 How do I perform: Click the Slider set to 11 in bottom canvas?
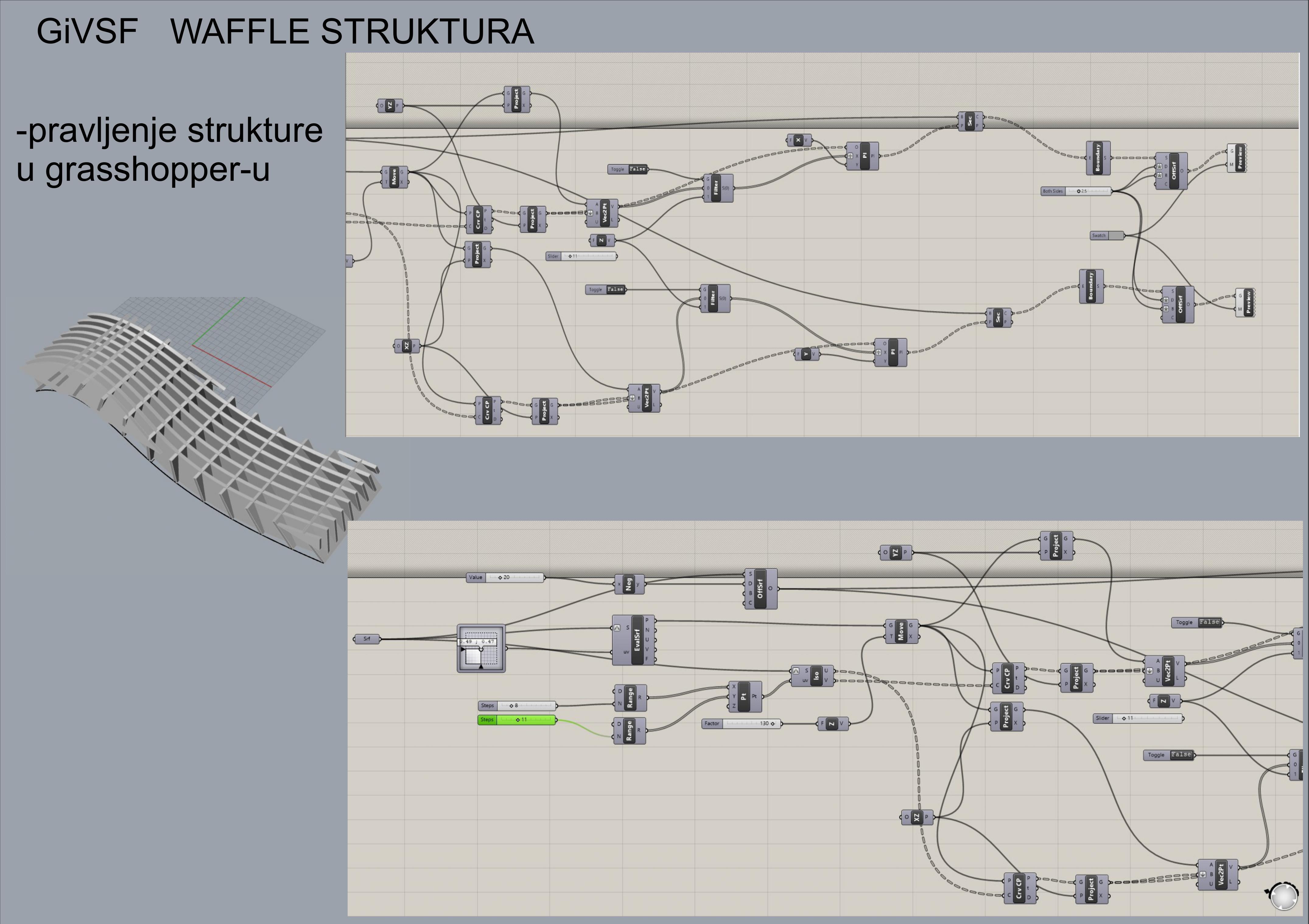coord(1138,718)
